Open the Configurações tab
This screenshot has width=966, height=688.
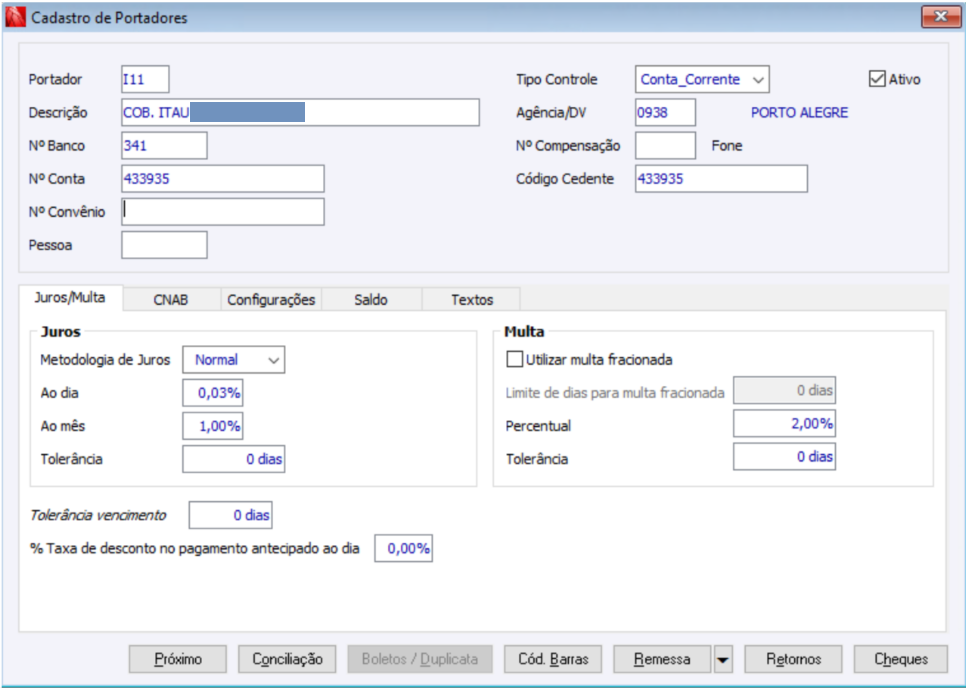[x=271, y=299]
